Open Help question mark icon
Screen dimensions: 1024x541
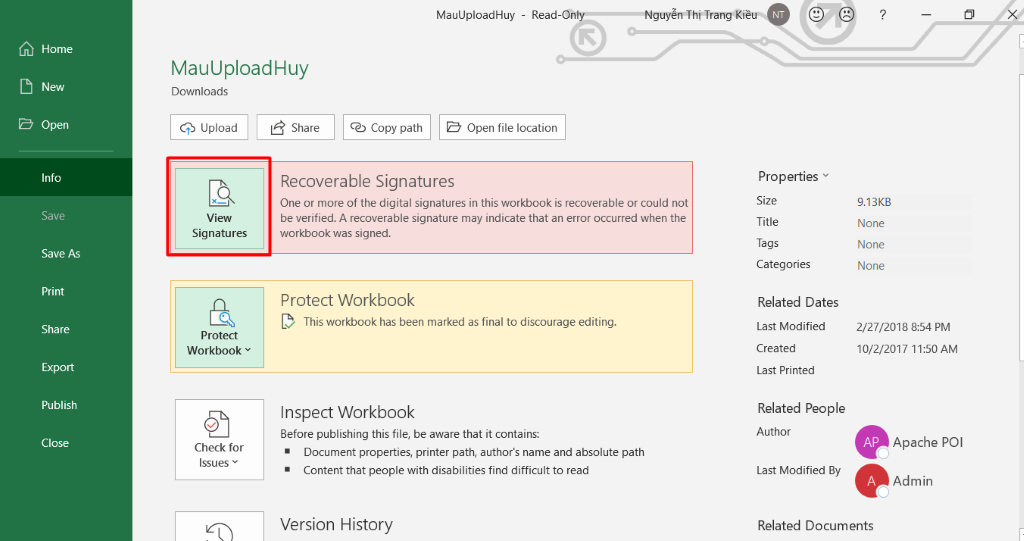(x=882, y=15)
